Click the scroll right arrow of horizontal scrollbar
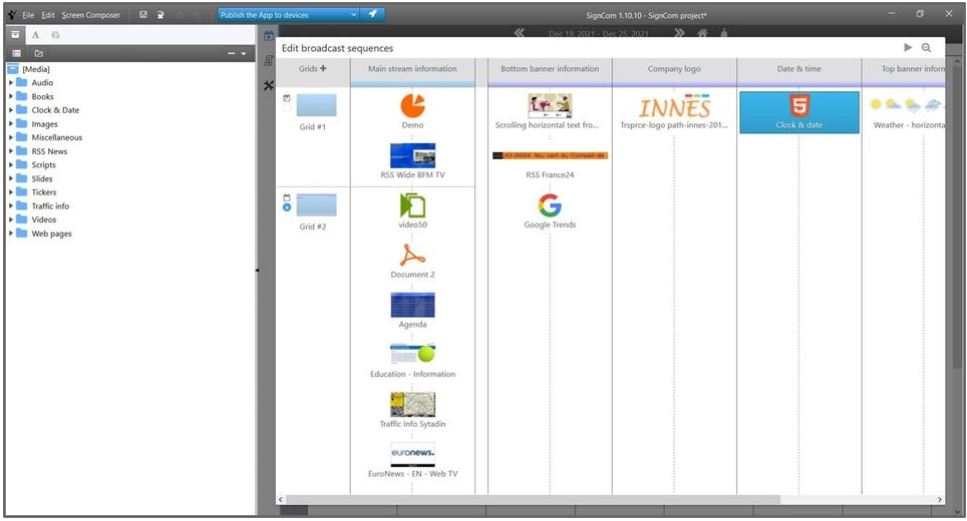The image size is (967, 521). [x=940, y=499]
